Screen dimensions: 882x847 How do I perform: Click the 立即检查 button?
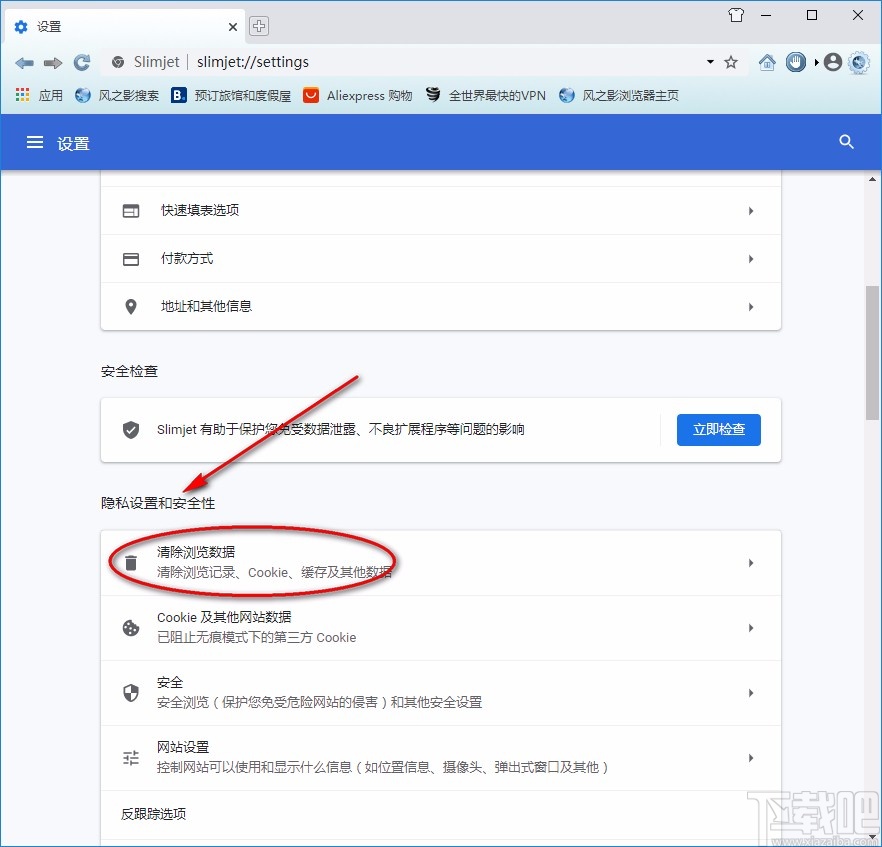[718, 430]
